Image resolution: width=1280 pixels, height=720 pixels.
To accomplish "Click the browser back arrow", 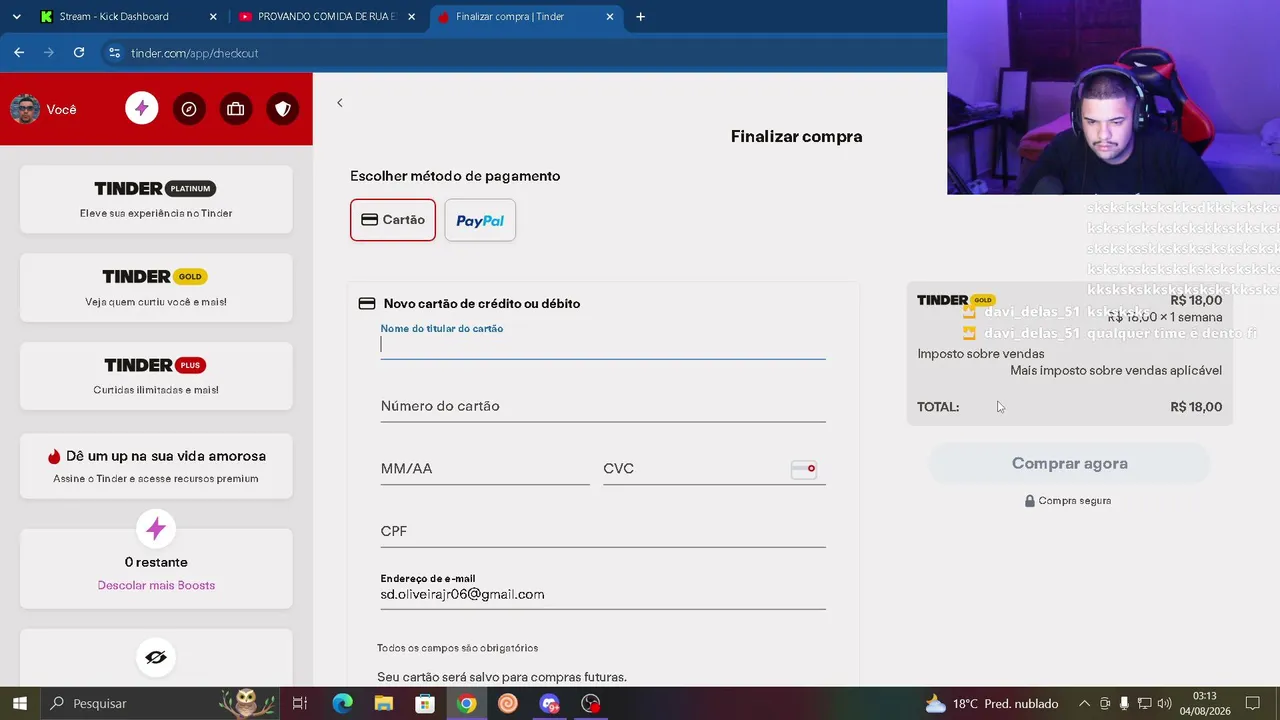I will 19,53.
